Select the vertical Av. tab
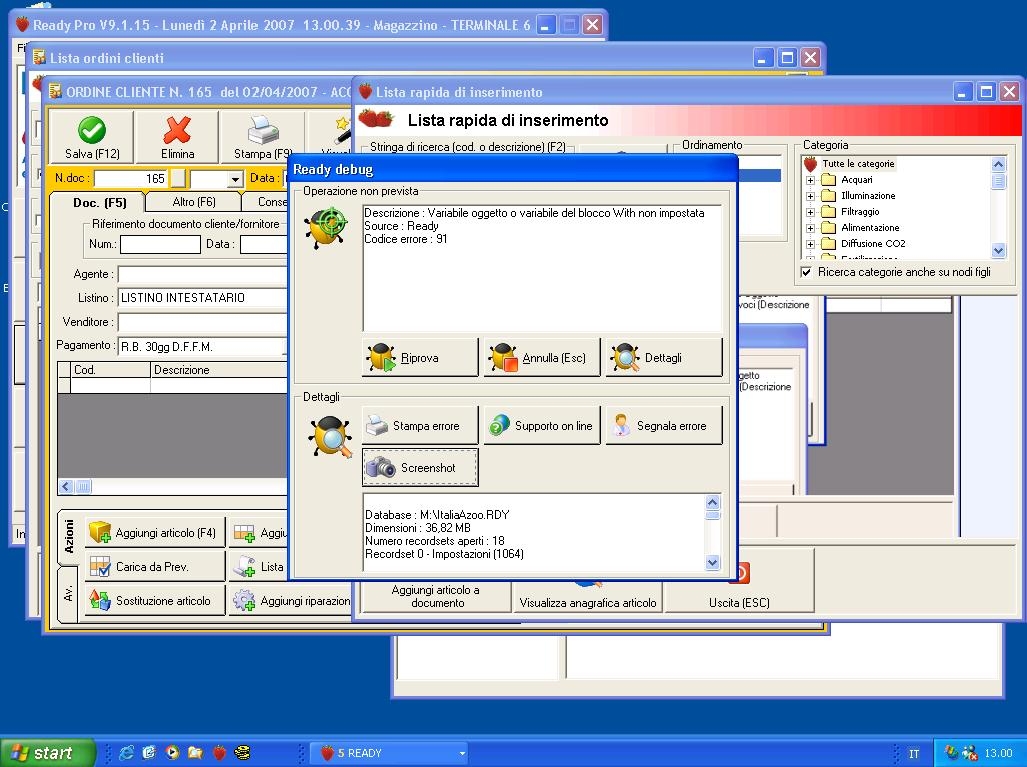This screenshot has width=1027, height=767. coord(68,593)
